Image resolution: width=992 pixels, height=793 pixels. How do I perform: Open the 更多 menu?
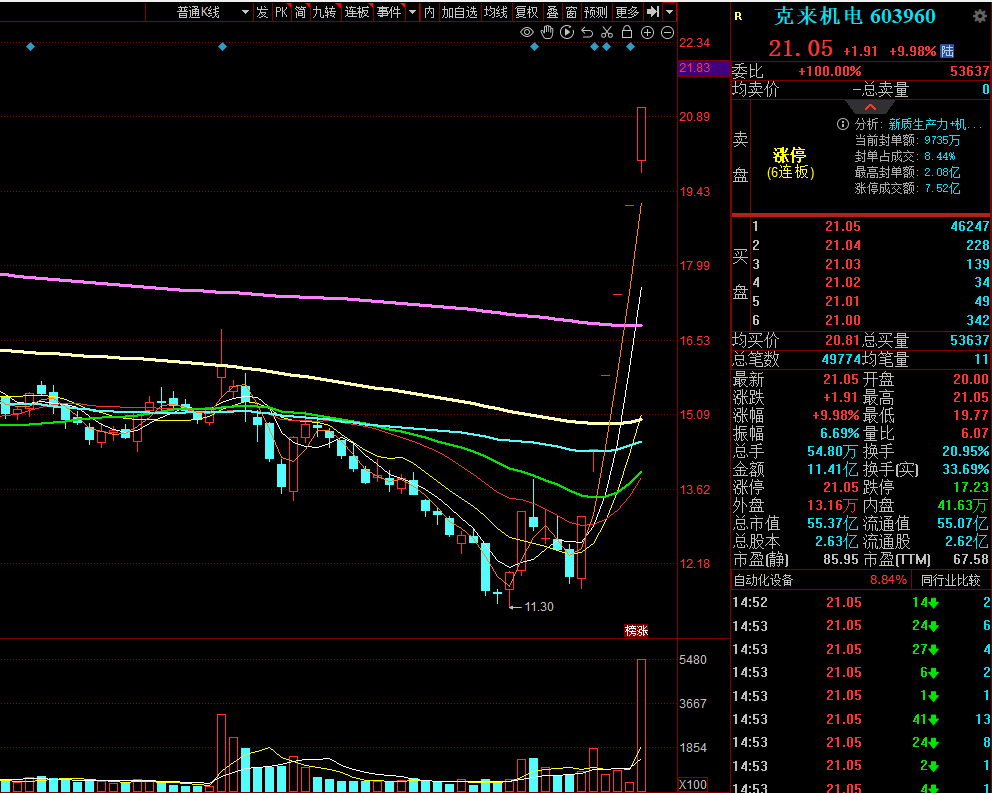coord(627,12)
